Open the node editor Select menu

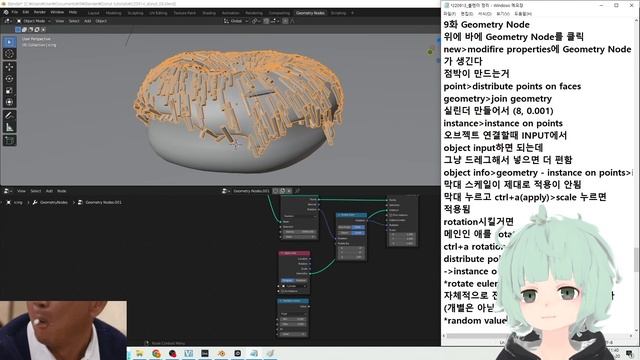click(36, 191)
